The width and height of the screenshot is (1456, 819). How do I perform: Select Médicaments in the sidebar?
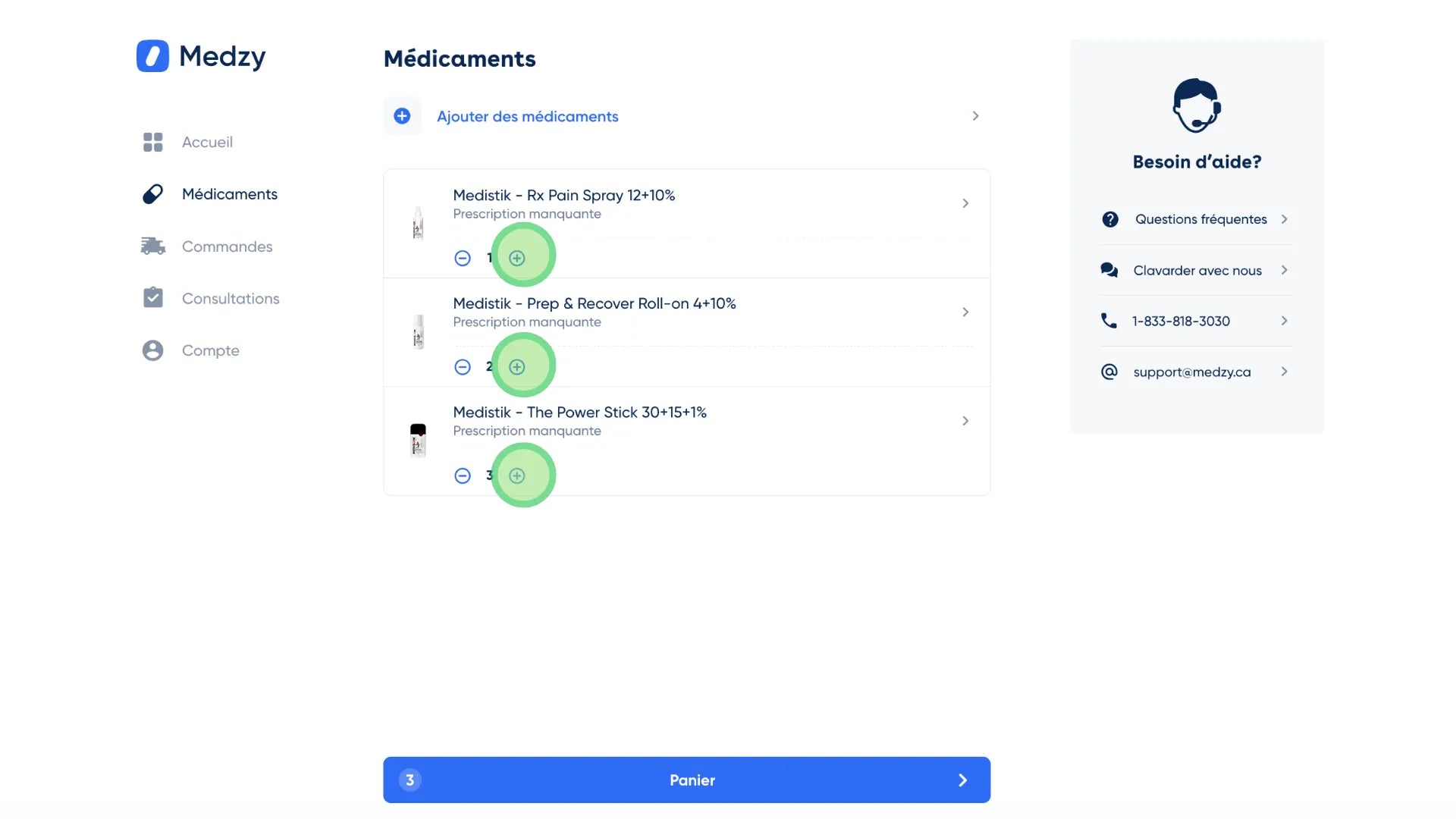[x=230, y=194]
